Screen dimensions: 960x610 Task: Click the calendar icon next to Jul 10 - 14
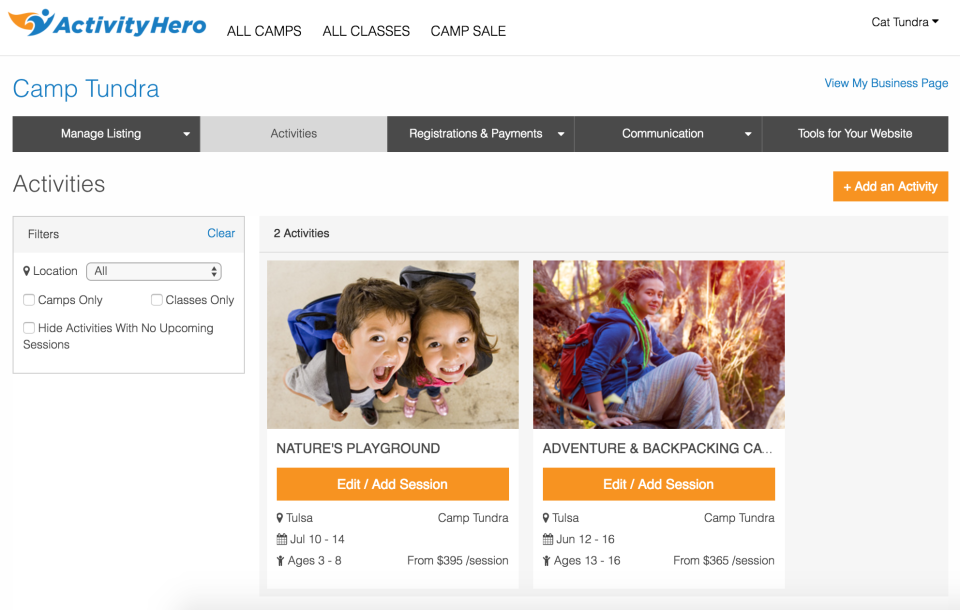[283, 539]
